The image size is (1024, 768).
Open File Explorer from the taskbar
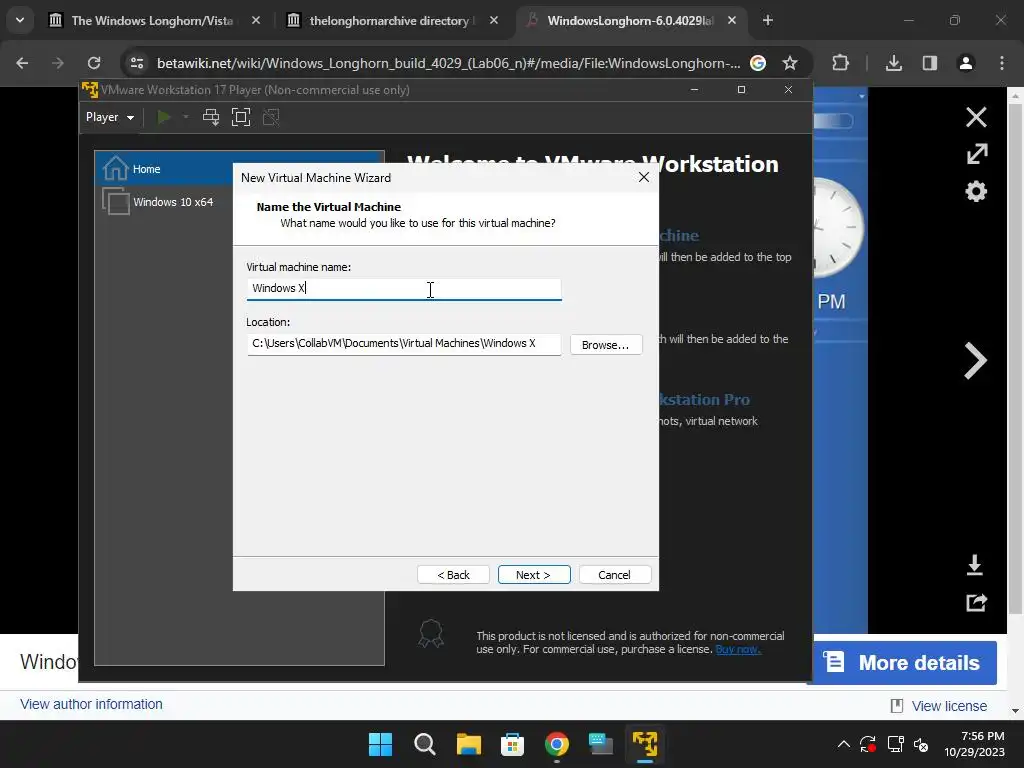[x=469, y=744]
